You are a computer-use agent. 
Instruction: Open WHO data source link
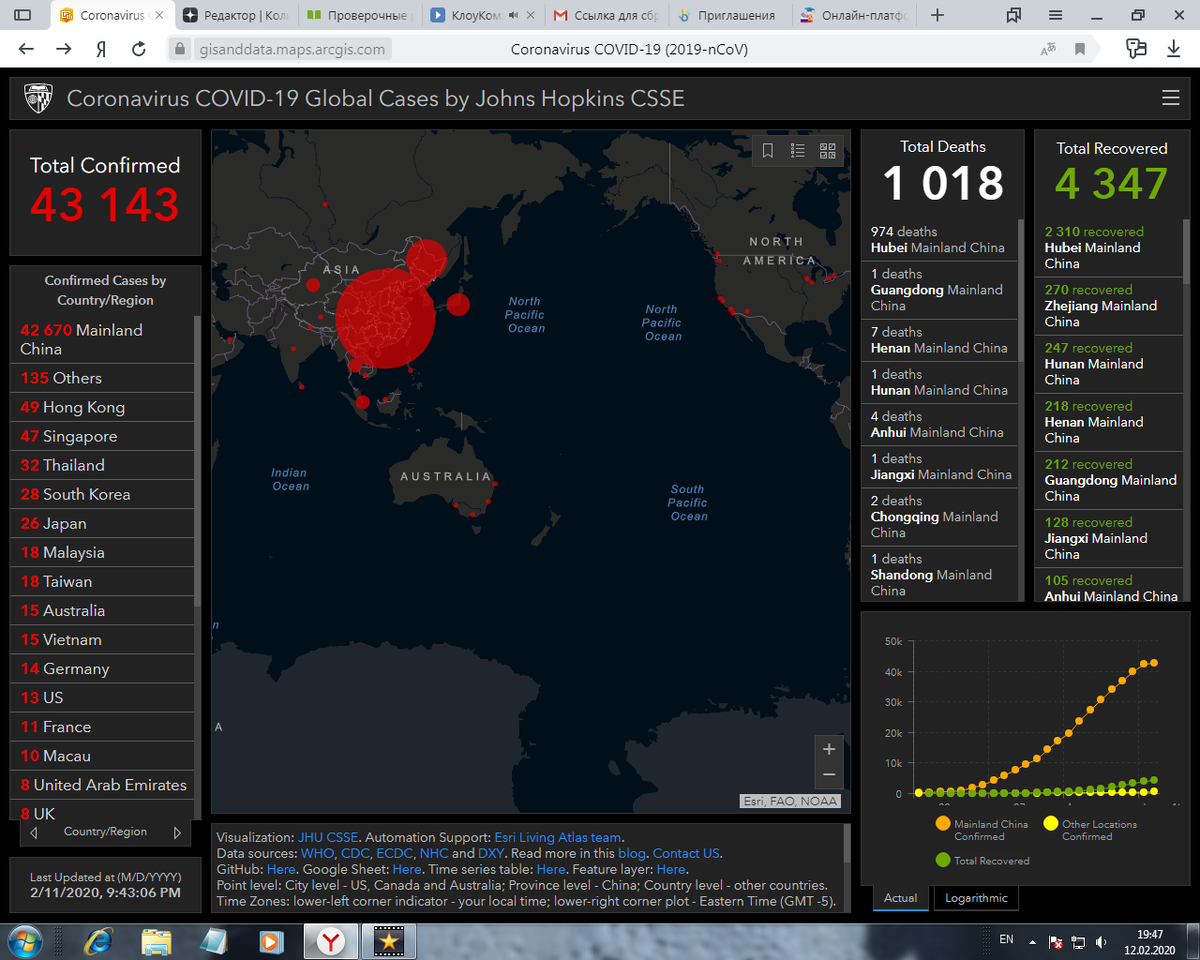point(317,853)
